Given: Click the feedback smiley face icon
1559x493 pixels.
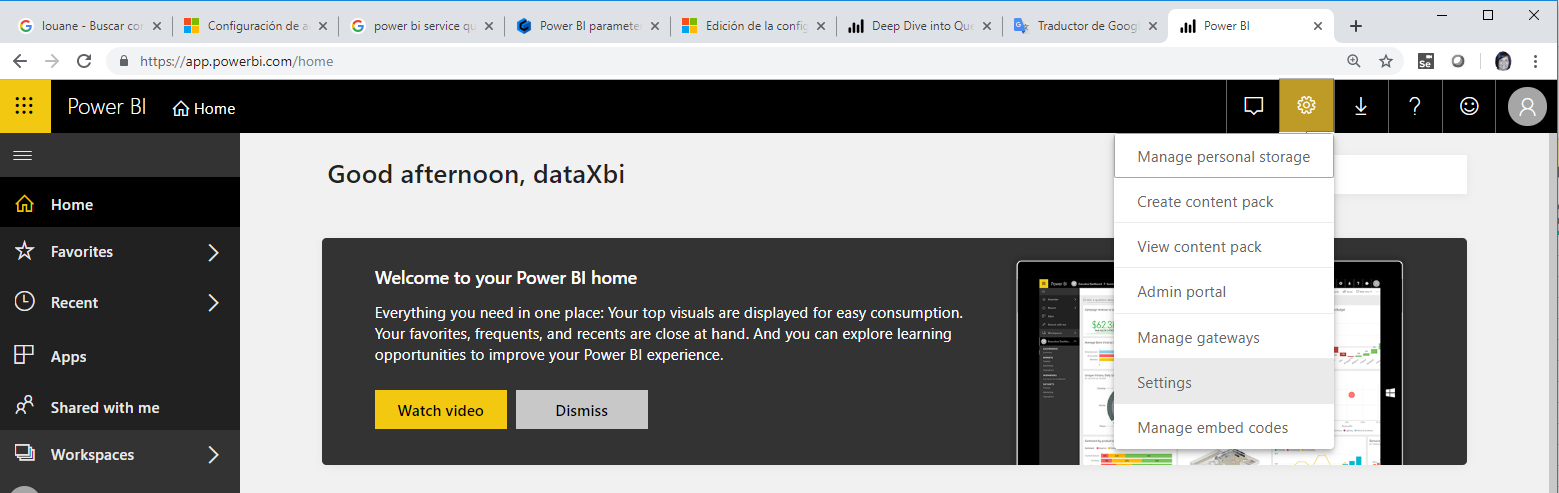Looking at the screenshot, I should point(1469,106).
